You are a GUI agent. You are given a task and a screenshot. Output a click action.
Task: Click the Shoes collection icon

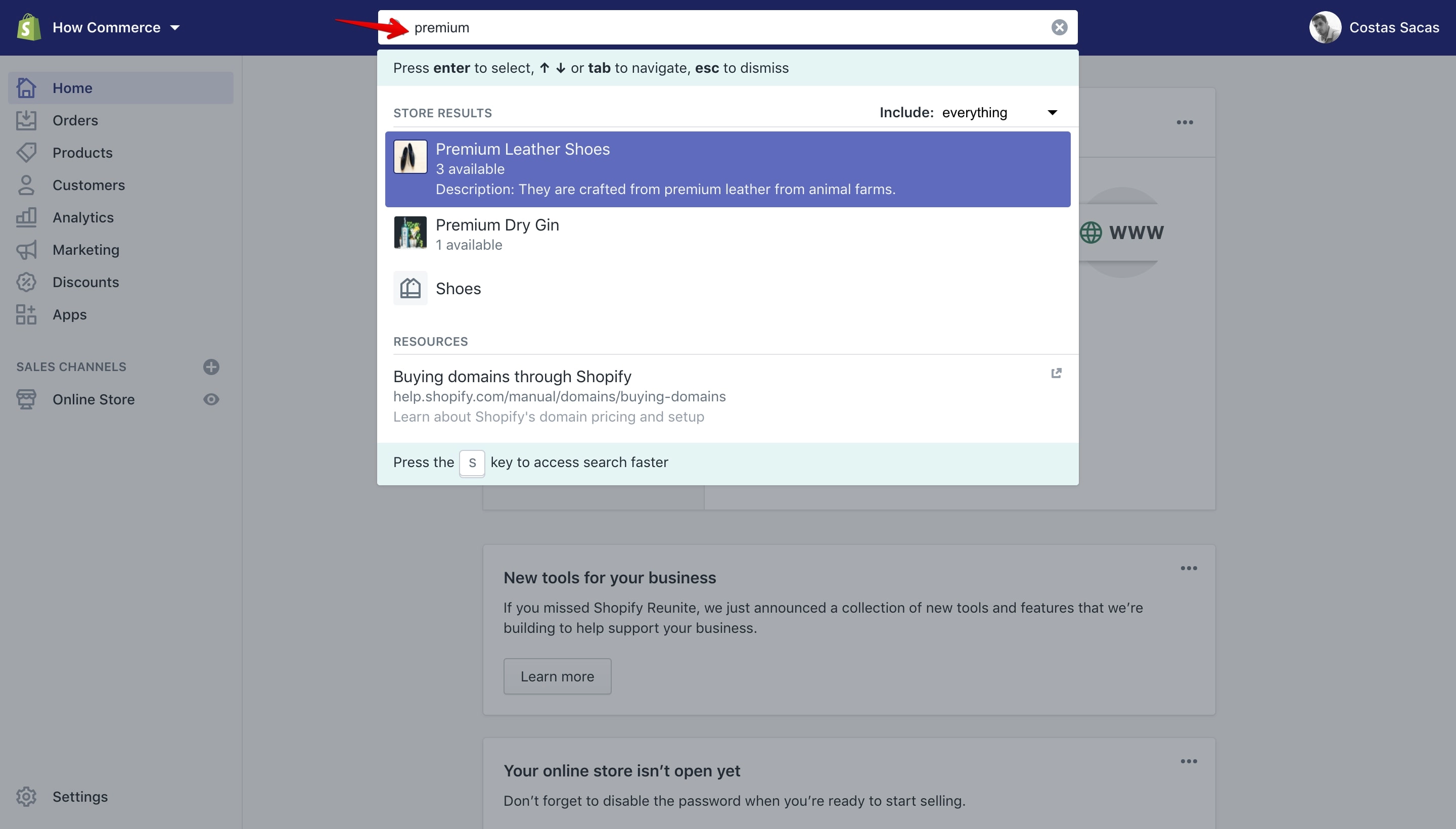point(410,288)
